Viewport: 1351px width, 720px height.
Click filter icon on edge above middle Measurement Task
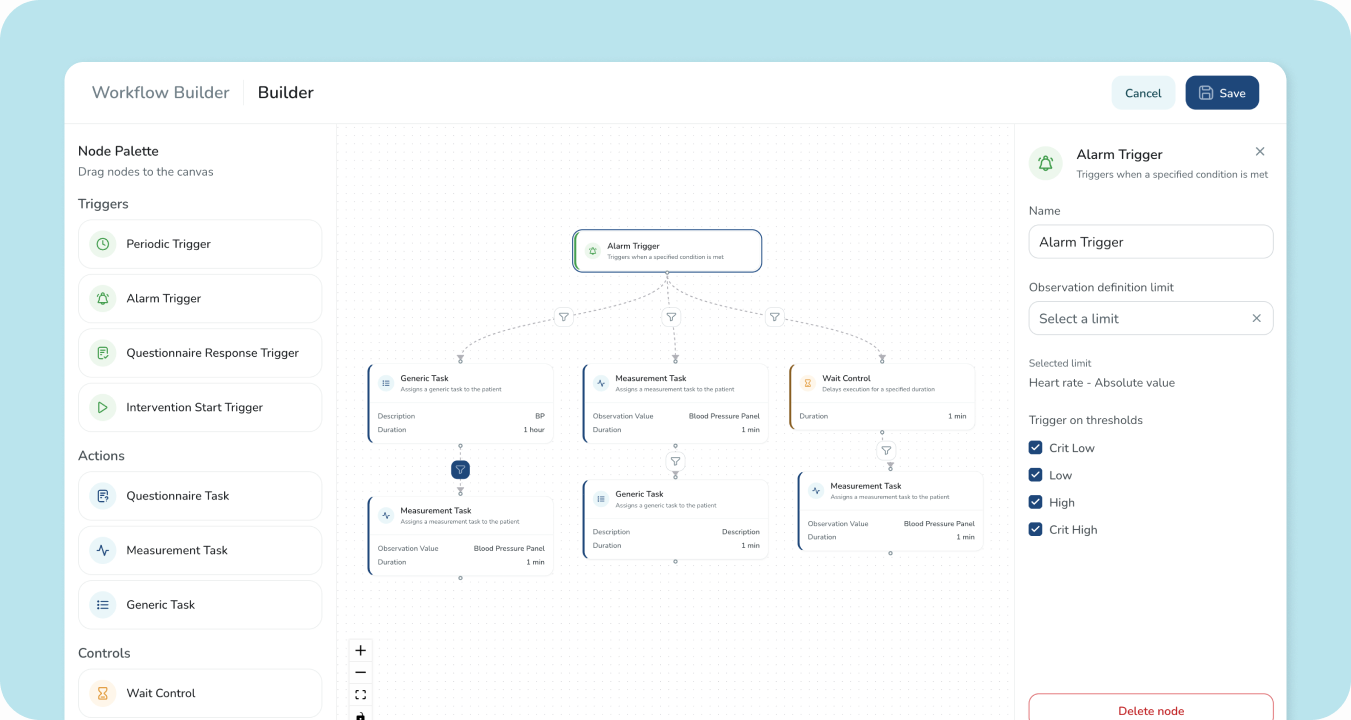[x=672, y=317]
